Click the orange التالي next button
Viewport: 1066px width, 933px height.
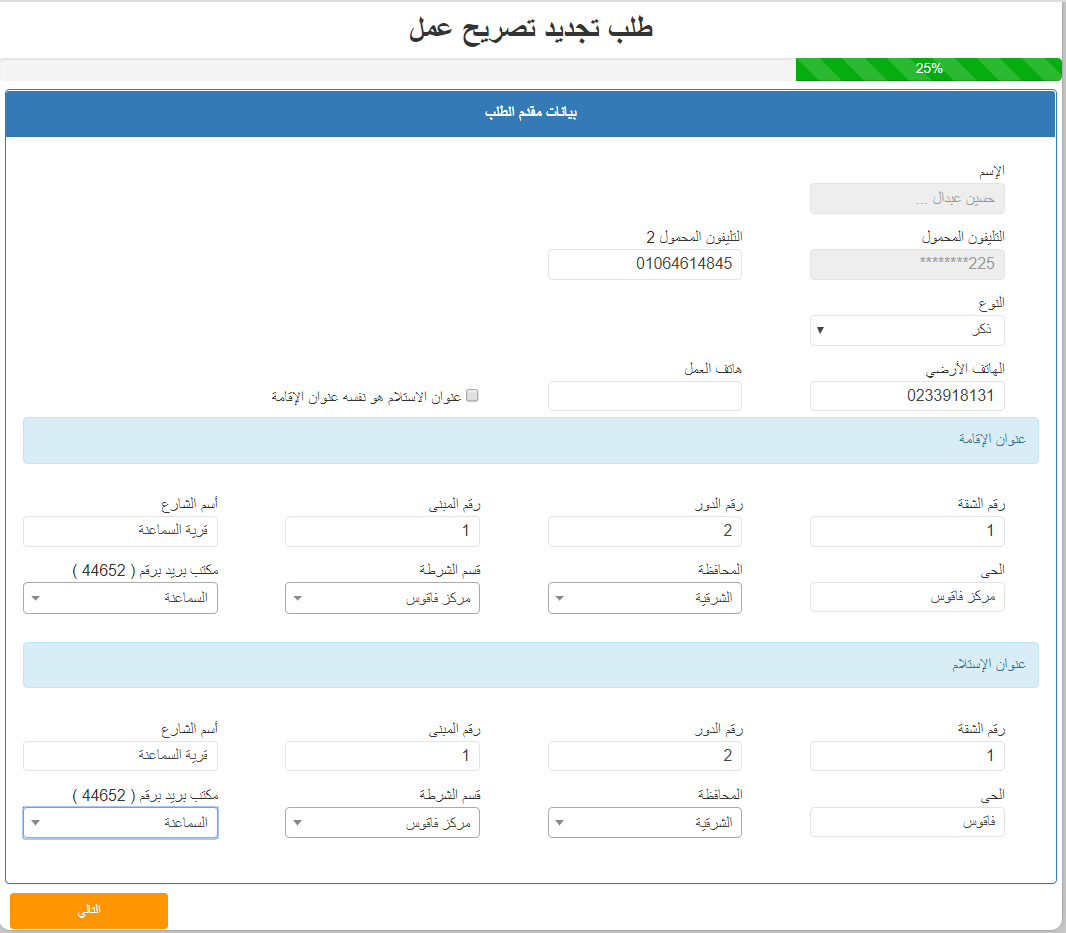click(87, 910)
